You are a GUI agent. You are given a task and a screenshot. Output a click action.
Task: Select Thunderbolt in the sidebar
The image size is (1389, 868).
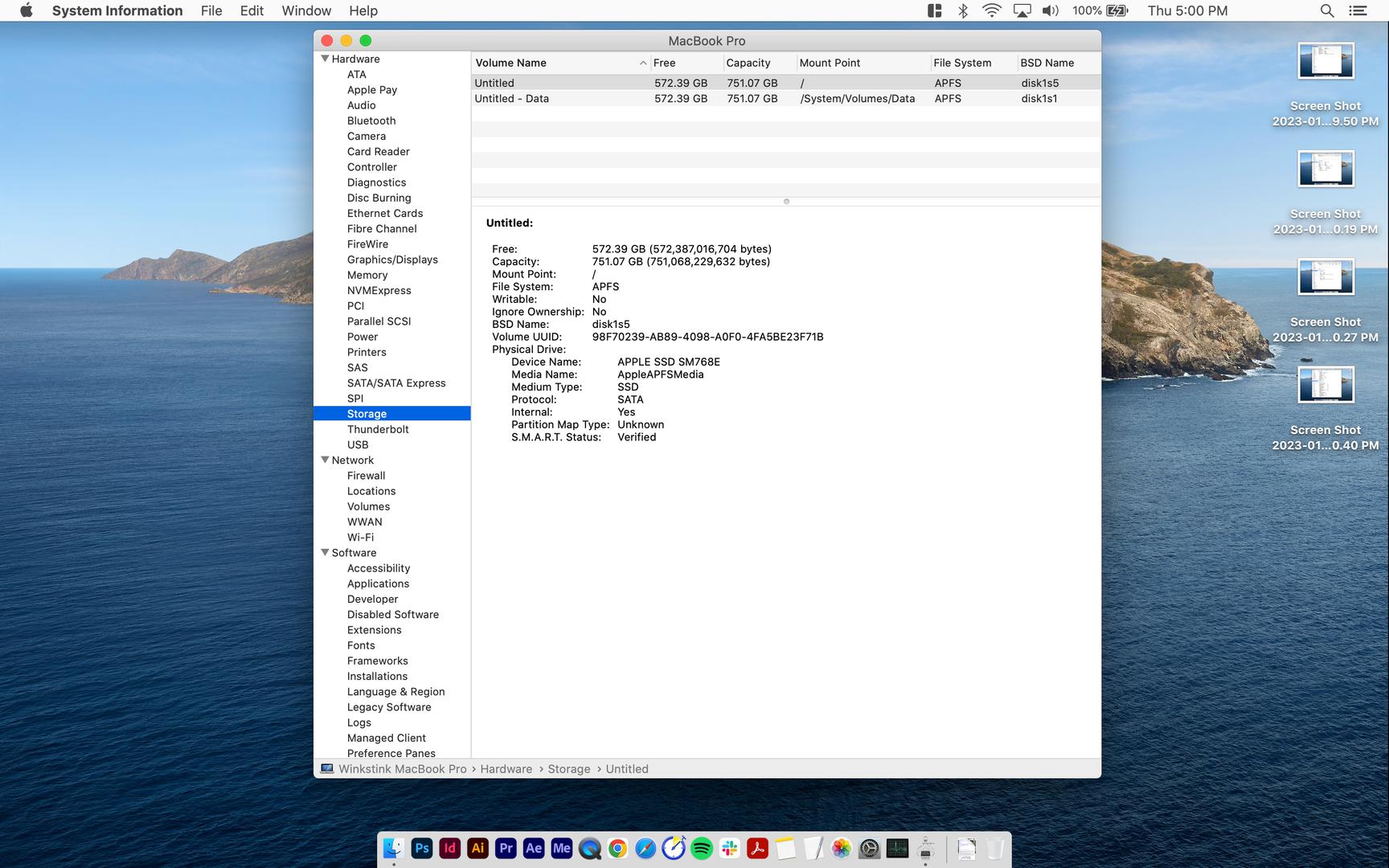point(378,429)
